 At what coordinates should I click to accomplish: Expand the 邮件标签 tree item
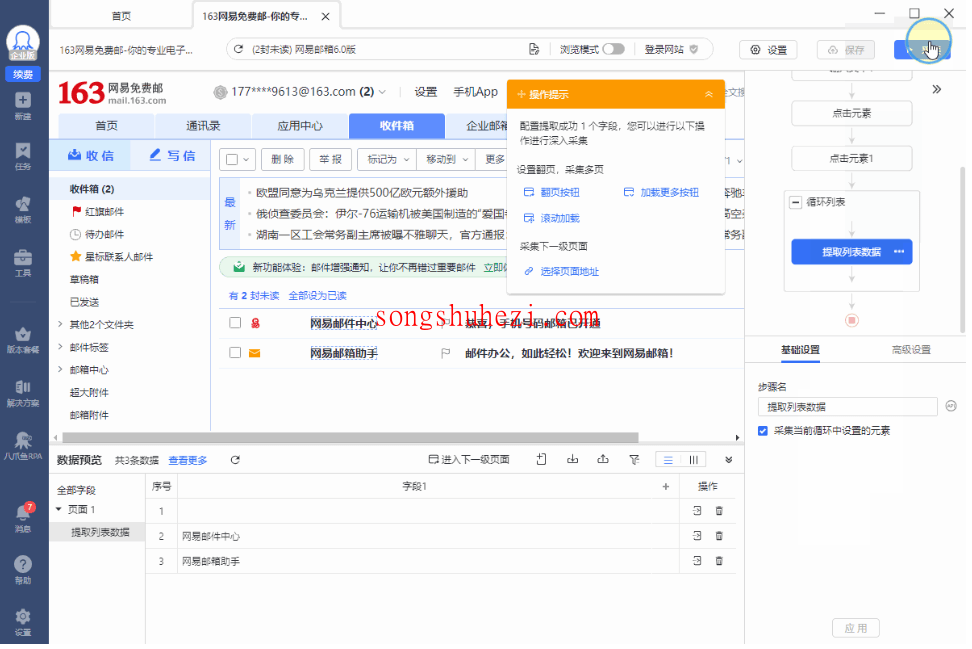(60, 347)
